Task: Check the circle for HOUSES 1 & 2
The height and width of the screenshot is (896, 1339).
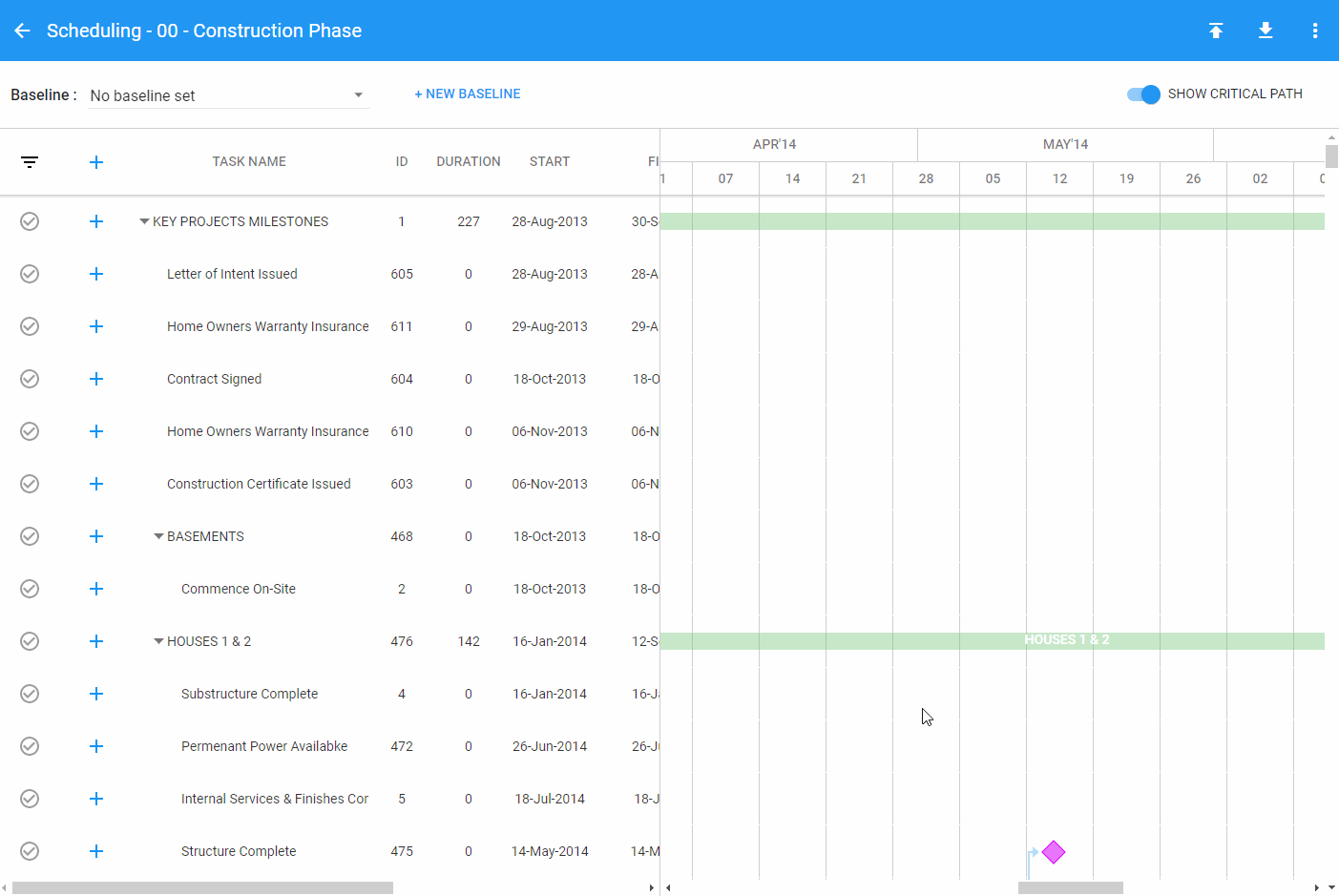Action: tap(30, 641)
